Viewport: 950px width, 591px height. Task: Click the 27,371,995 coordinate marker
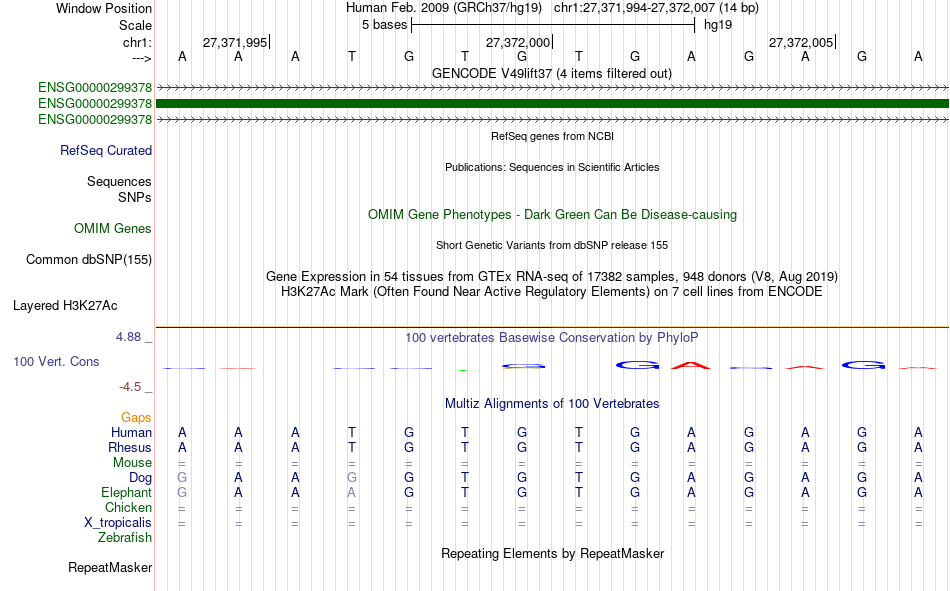click(235, 42)
